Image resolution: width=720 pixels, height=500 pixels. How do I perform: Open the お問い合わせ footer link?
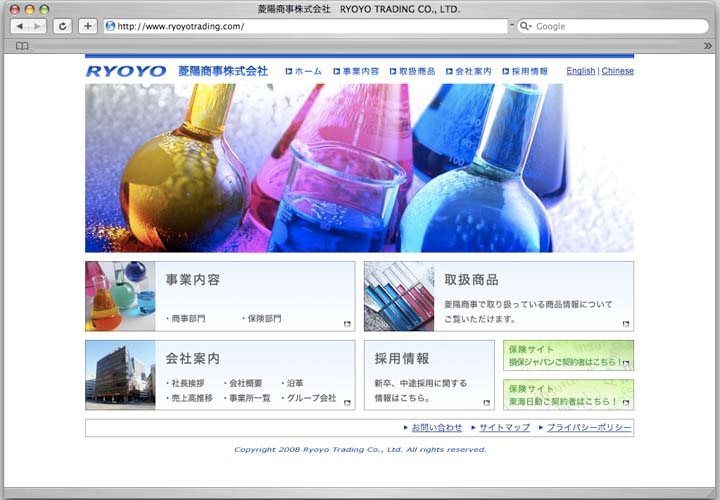coord(436,427)
